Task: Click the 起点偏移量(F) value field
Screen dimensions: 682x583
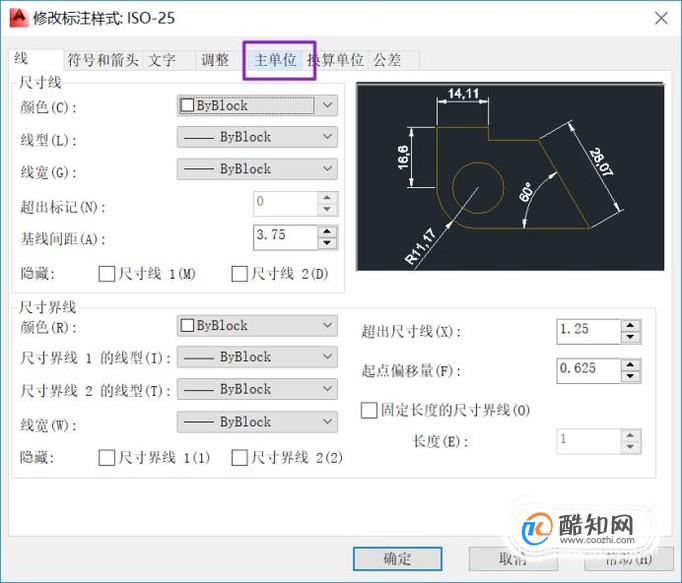Action: [588, 371]
